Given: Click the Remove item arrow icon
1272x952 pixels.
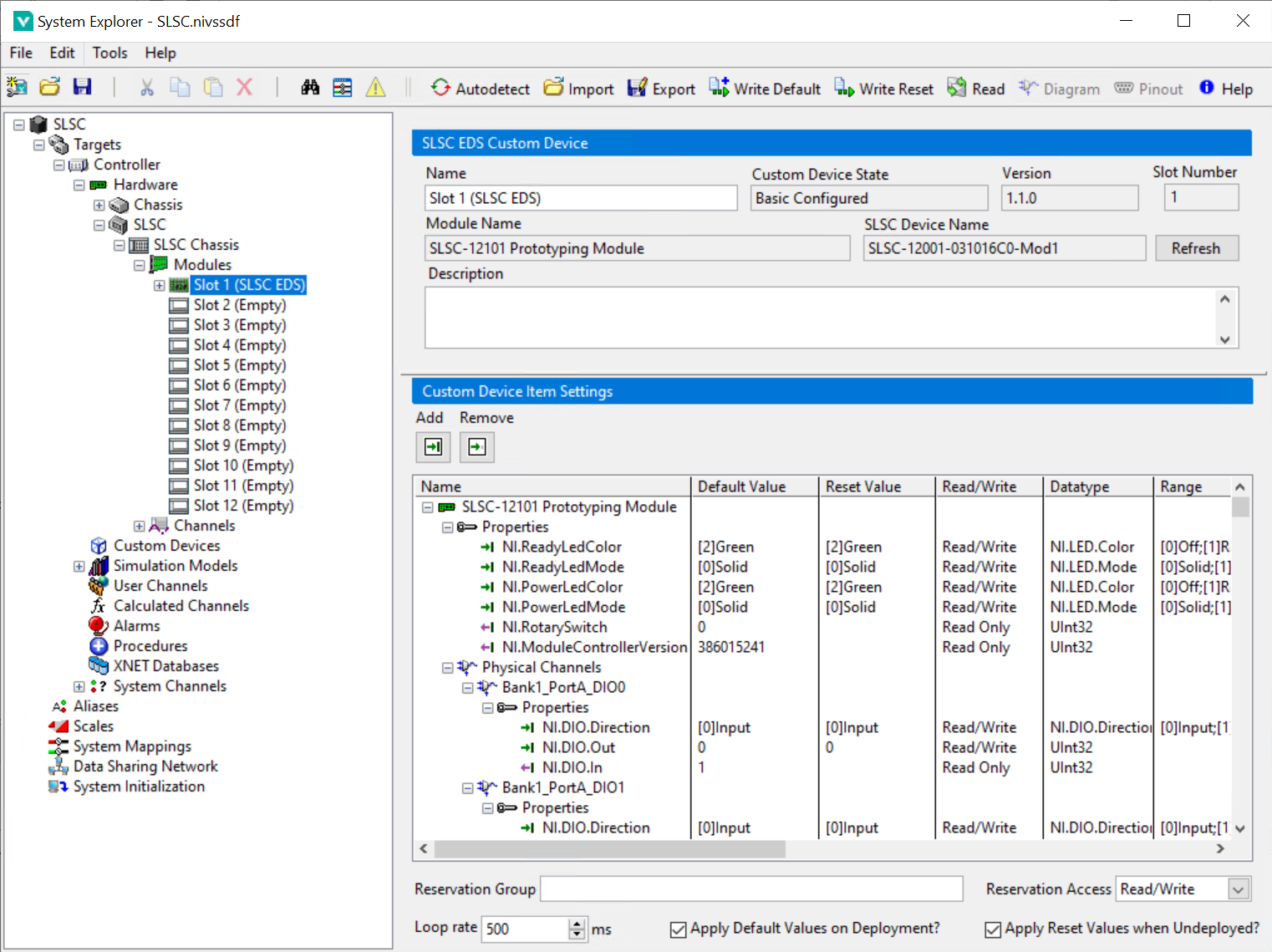Looking at the screenshot, I should [477, 447].
